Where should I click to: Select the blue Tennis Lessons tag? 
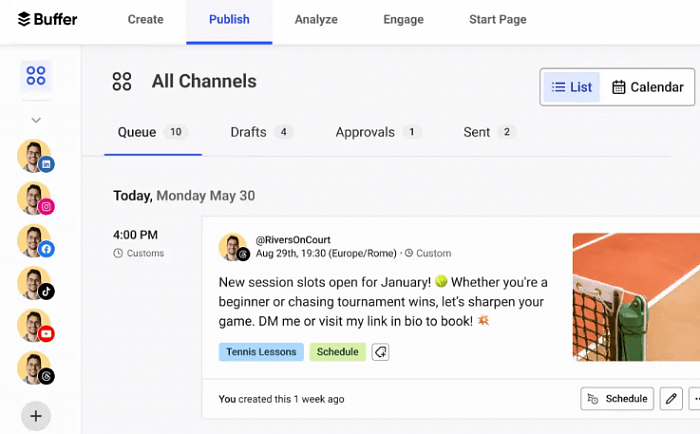[260, 352]
